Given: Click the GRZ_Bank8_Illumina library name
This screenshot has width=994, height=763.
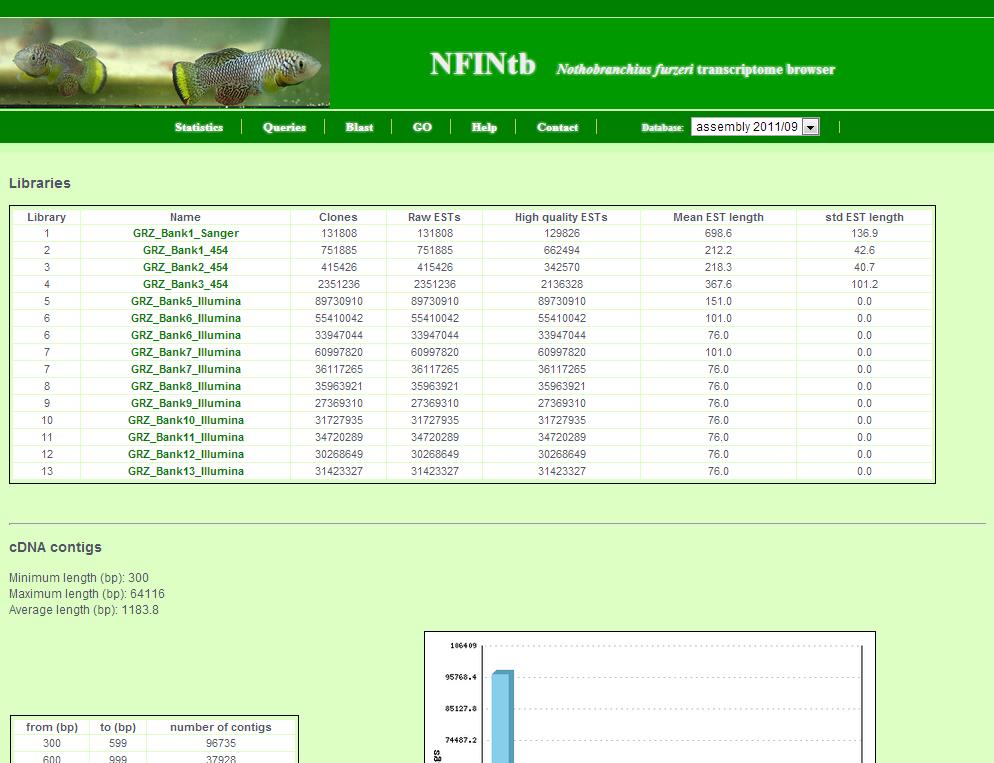Looking at the screenshot, I should (x=185, y=386).
